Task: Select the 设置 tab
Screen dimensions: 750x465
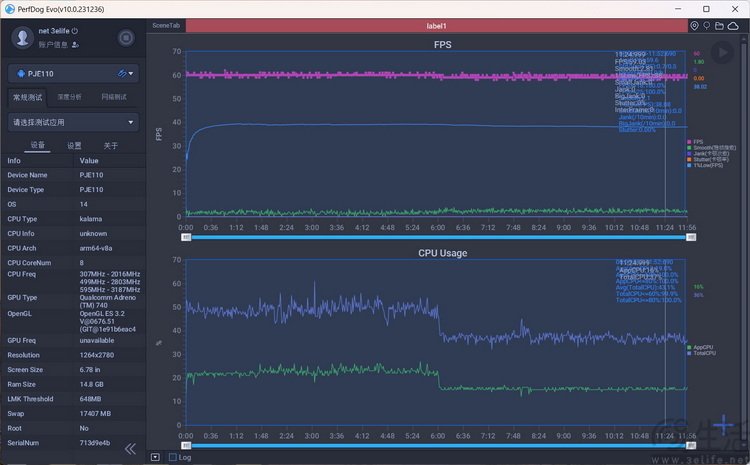Action: coord(74,145)
